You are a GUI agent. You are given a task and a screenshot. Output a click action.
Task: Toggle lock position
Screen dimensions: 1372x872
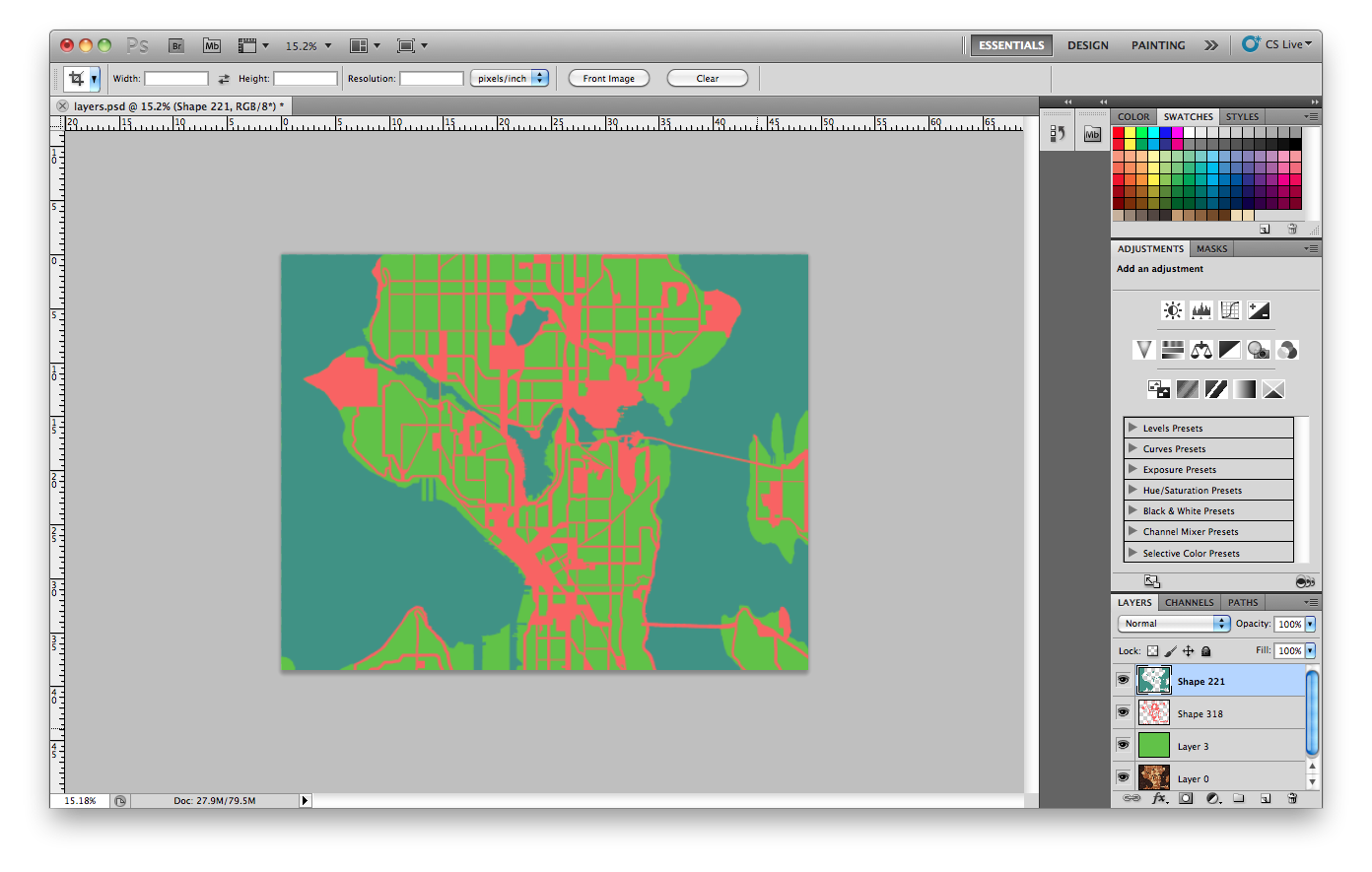point(1188,651)
